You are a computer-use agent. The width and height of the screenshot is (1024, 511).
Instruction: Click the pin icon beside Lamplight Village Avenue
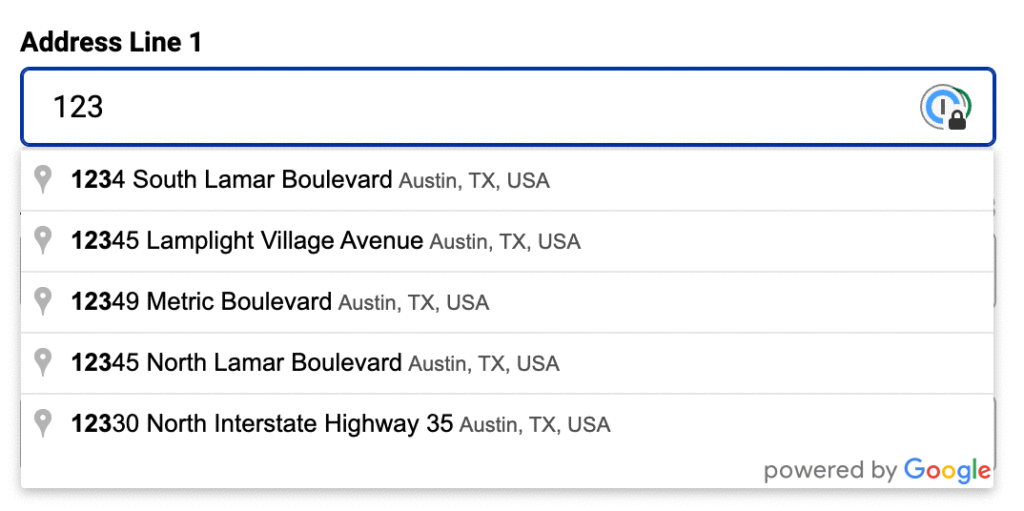tap(43, 240)
